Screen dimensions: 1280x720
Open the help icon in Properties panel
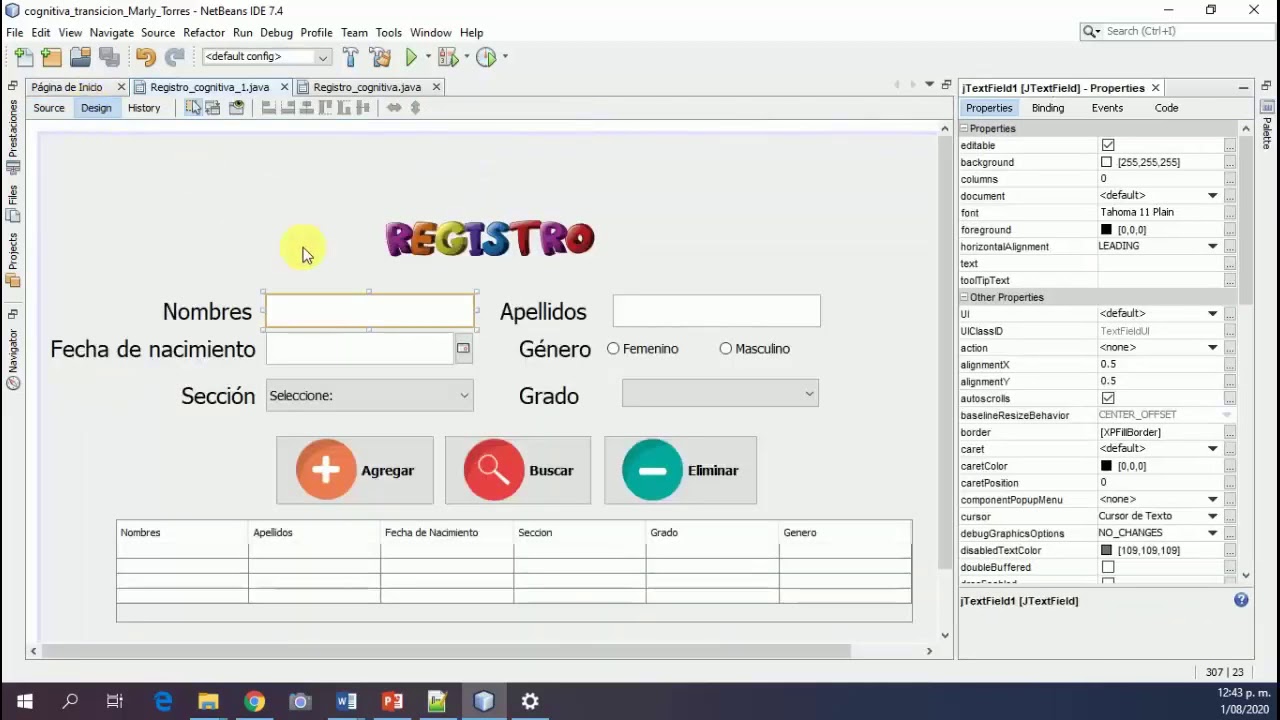click(1241, 600)
